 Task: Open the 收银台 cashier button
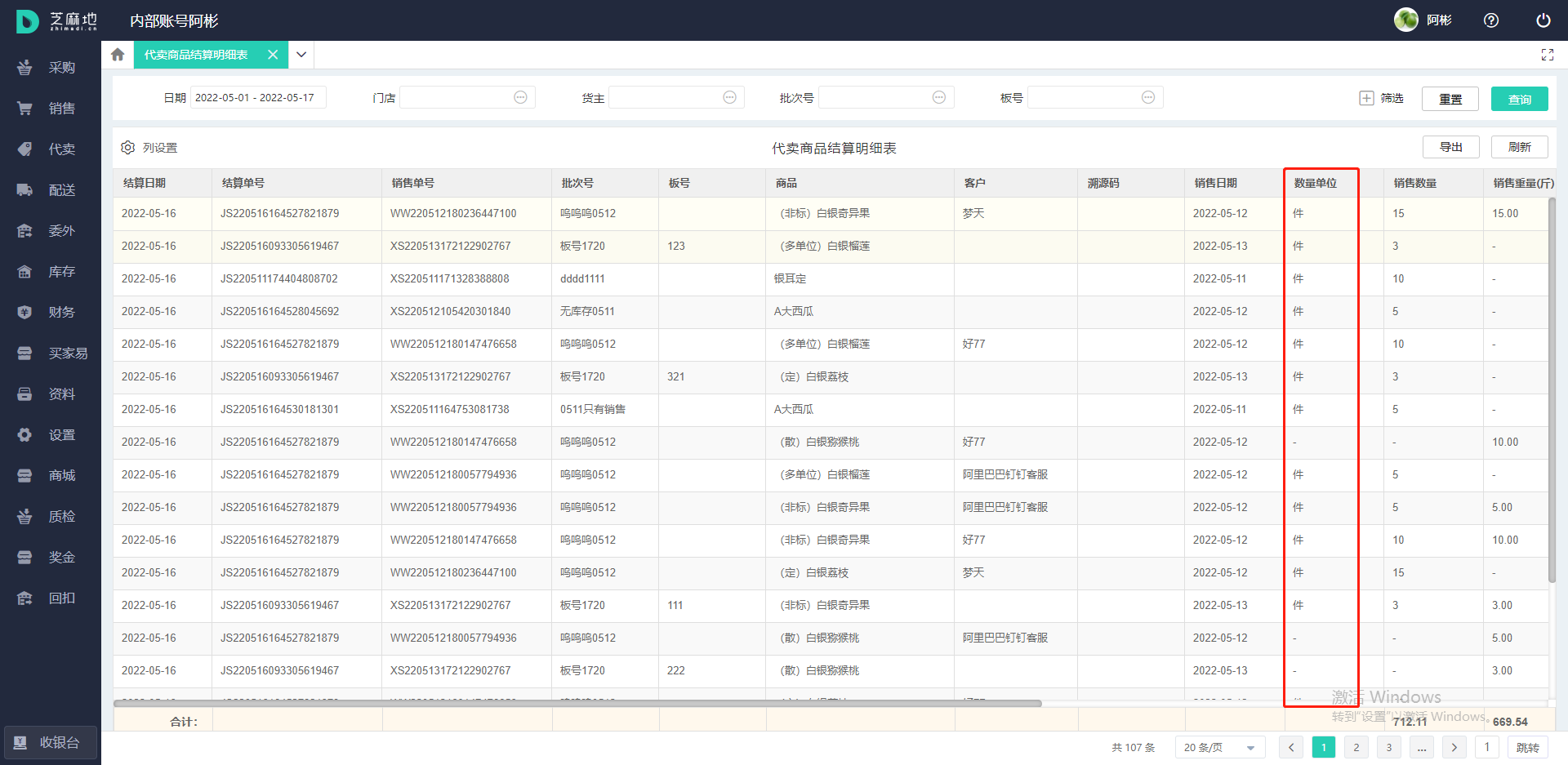pos(51,743)
